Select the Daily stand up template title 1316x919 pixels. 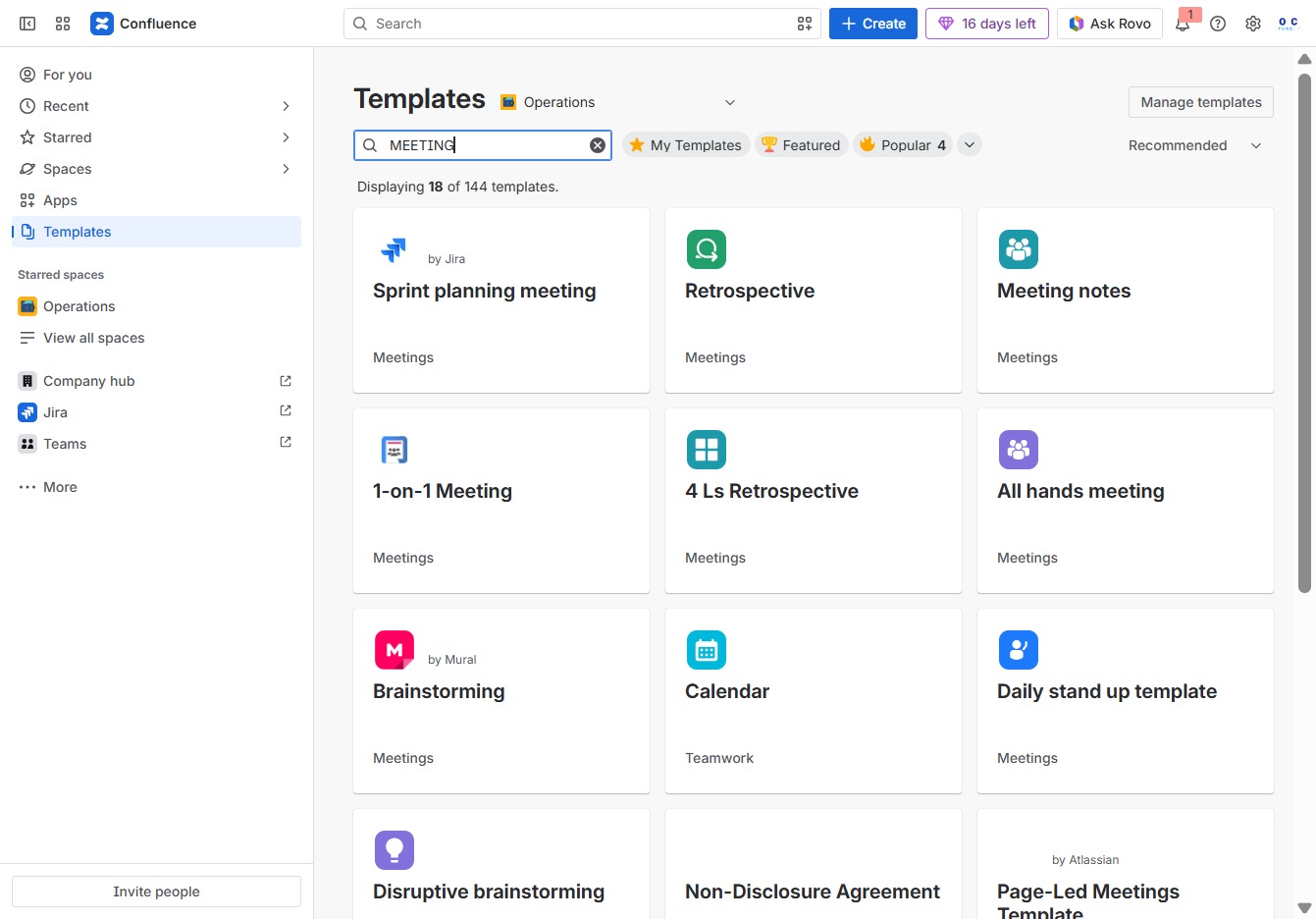point(1107,691)
